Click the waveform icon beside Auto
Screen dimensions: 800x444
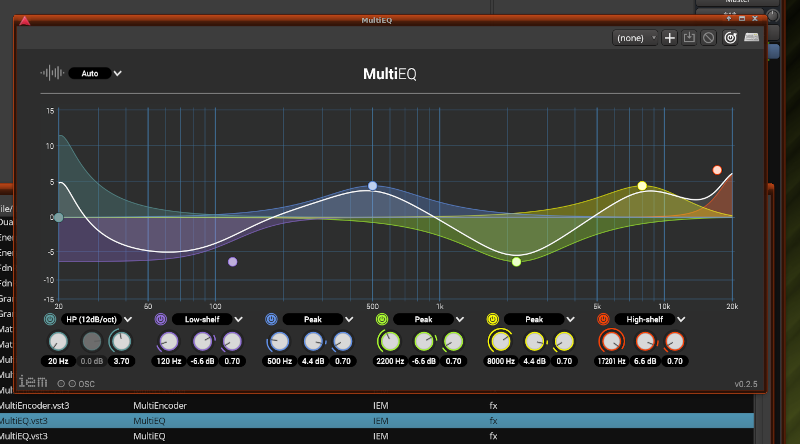(x=51, y=73)
